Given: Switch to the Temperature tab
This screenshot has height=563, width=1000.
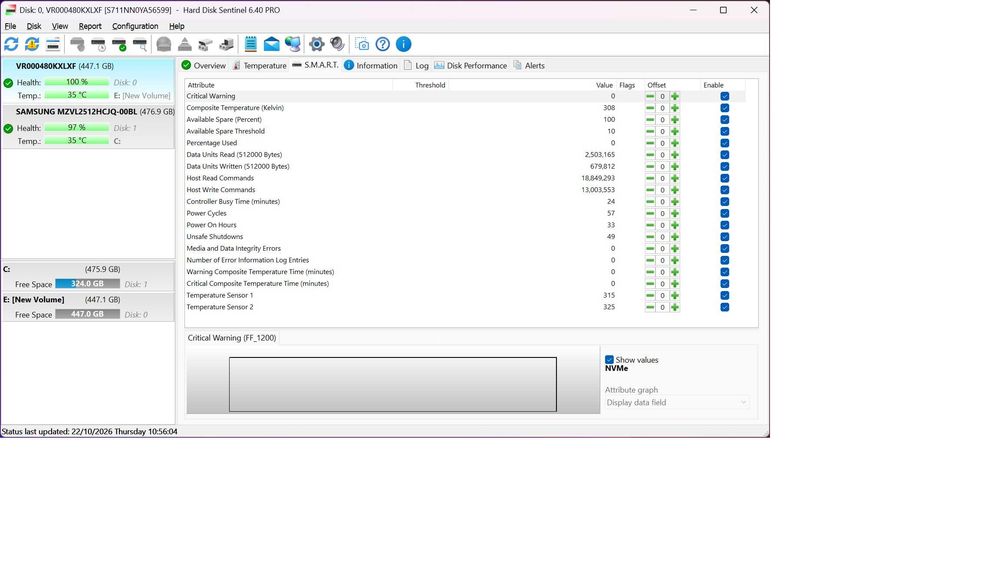Looking at the screenshot, I should coord(259,66).
